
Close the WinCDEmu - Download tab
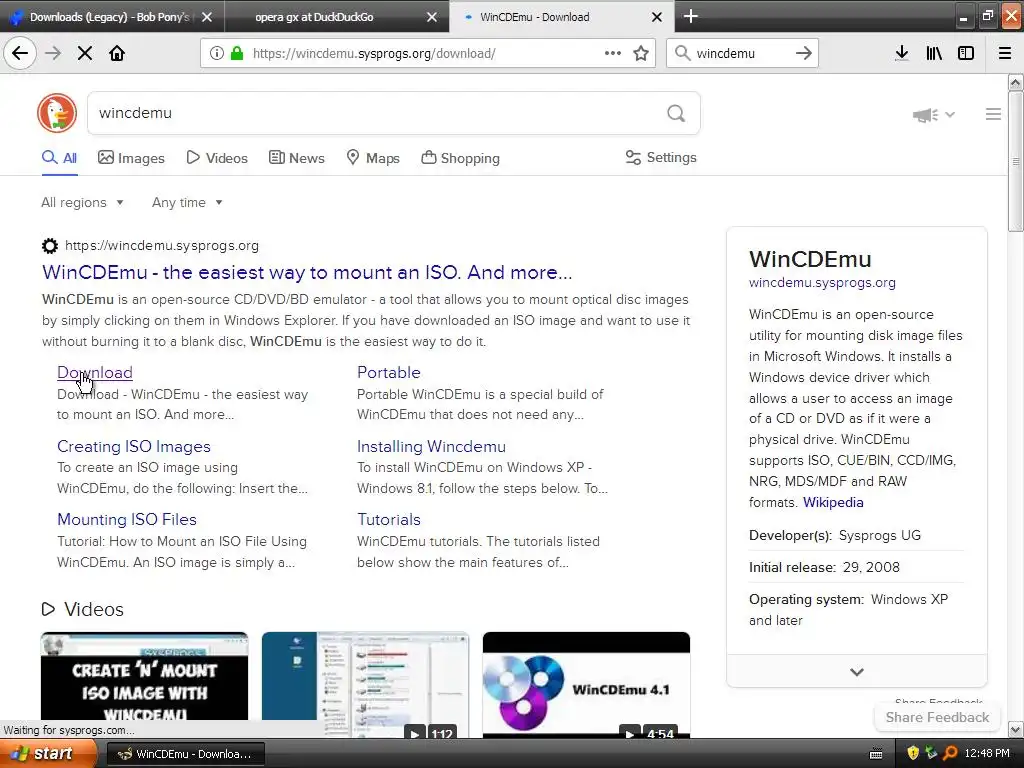pos(657,17)
